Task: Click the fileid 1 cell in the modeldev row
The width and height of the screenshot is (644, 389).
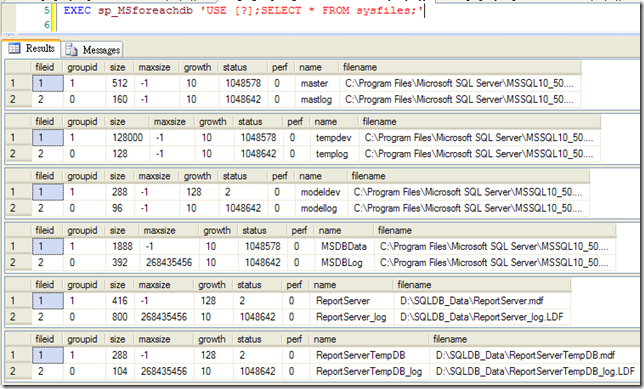Action: coord(48,192)
